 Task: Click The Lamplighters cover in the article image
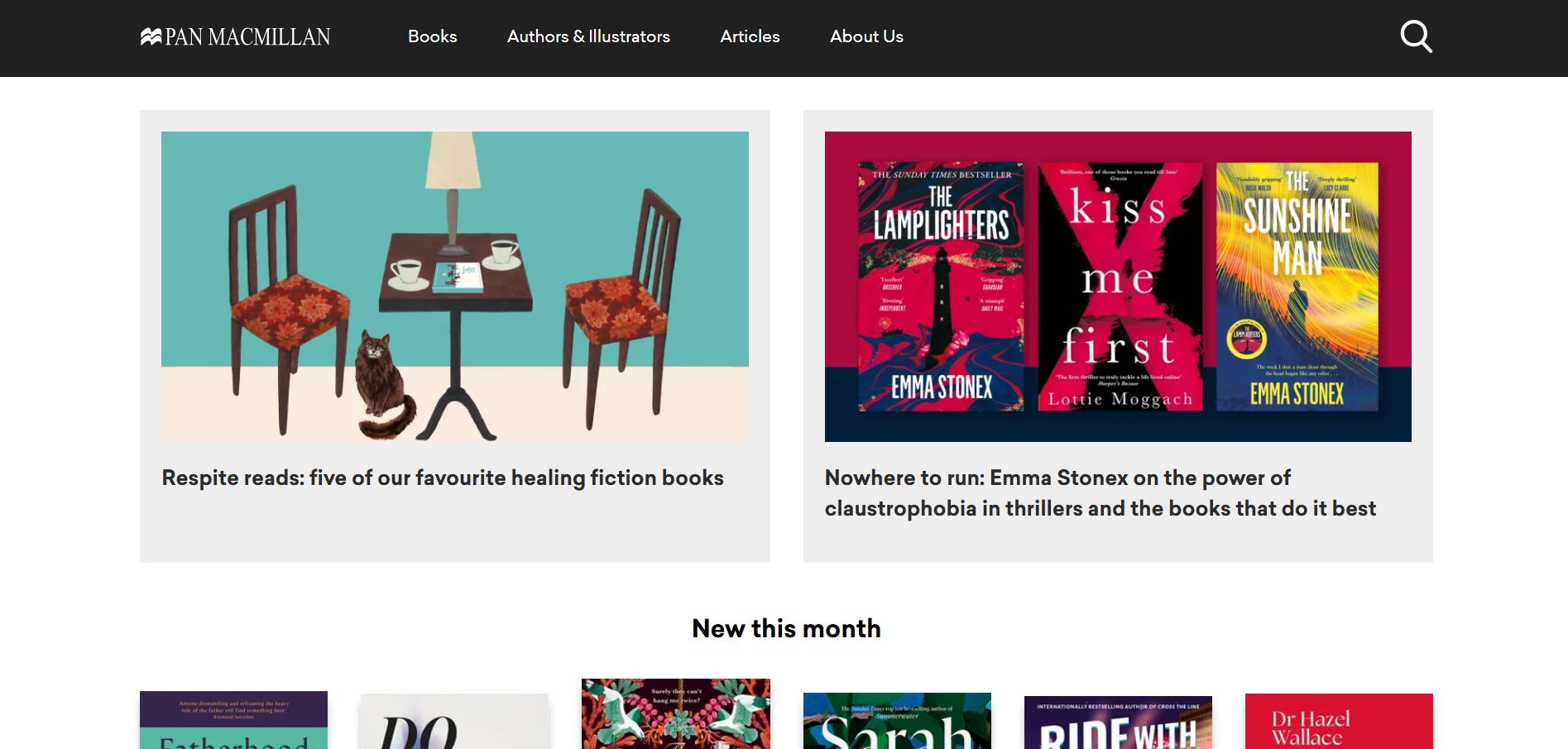939,286
